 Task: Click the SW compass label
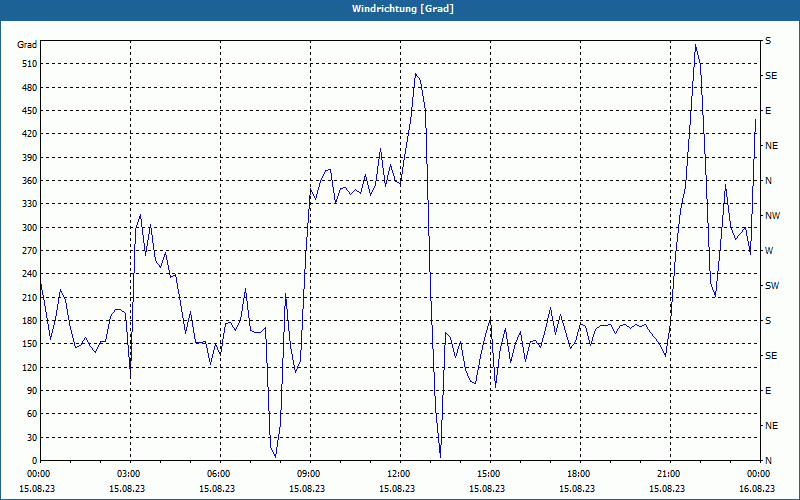[772, 286]
